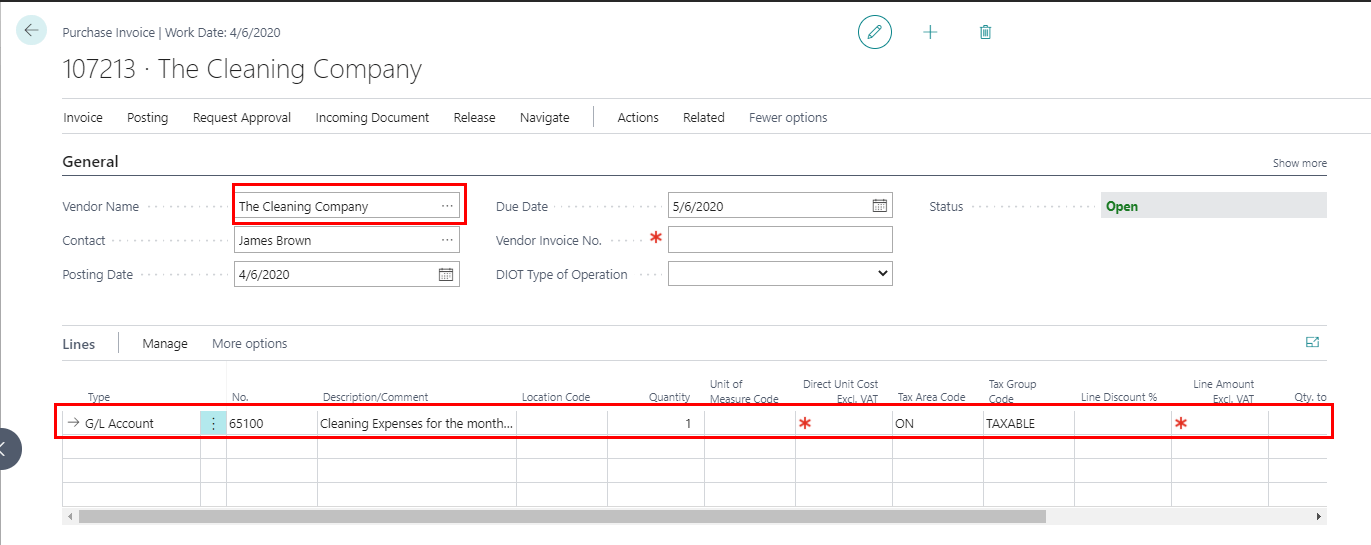Open the Due Date calendar picker

880,206
